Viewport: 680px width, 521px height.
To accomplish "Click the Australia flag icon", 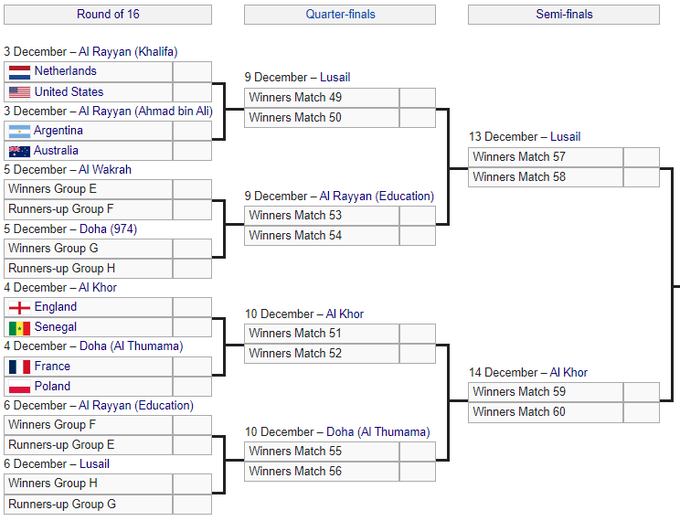I will (x=19, y=151).
